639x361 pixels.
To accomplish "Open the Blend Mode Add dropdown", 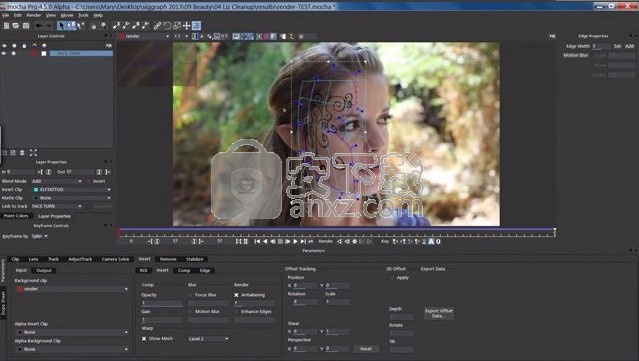I will pyautogui.click(x=57, y=181).
